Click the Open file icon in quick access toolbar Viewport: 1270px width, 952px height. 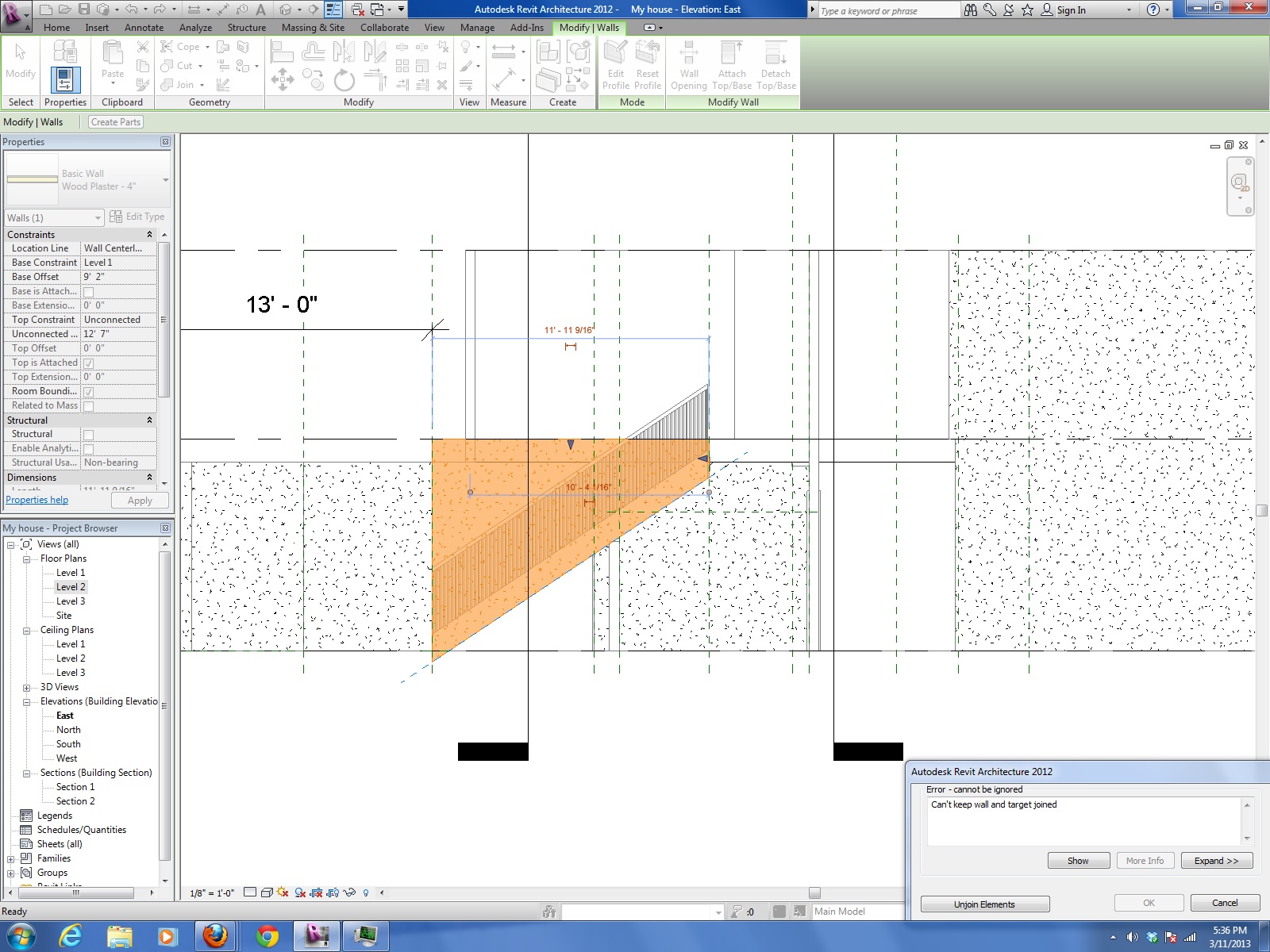(x=66, y=10)
